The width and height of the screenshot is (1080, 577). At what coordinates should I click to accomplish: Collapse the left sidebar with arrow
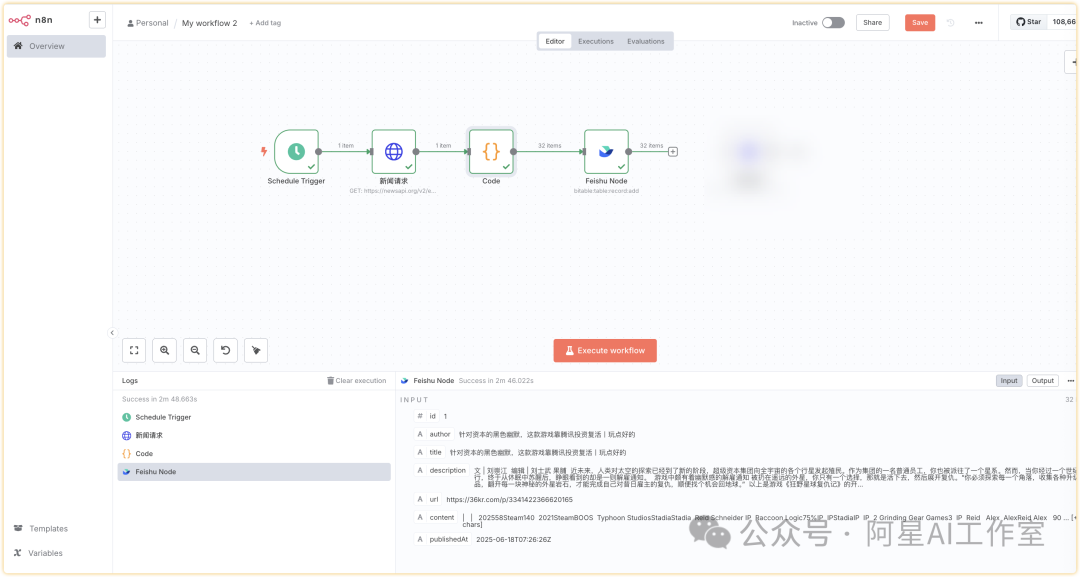click(112, 333)
